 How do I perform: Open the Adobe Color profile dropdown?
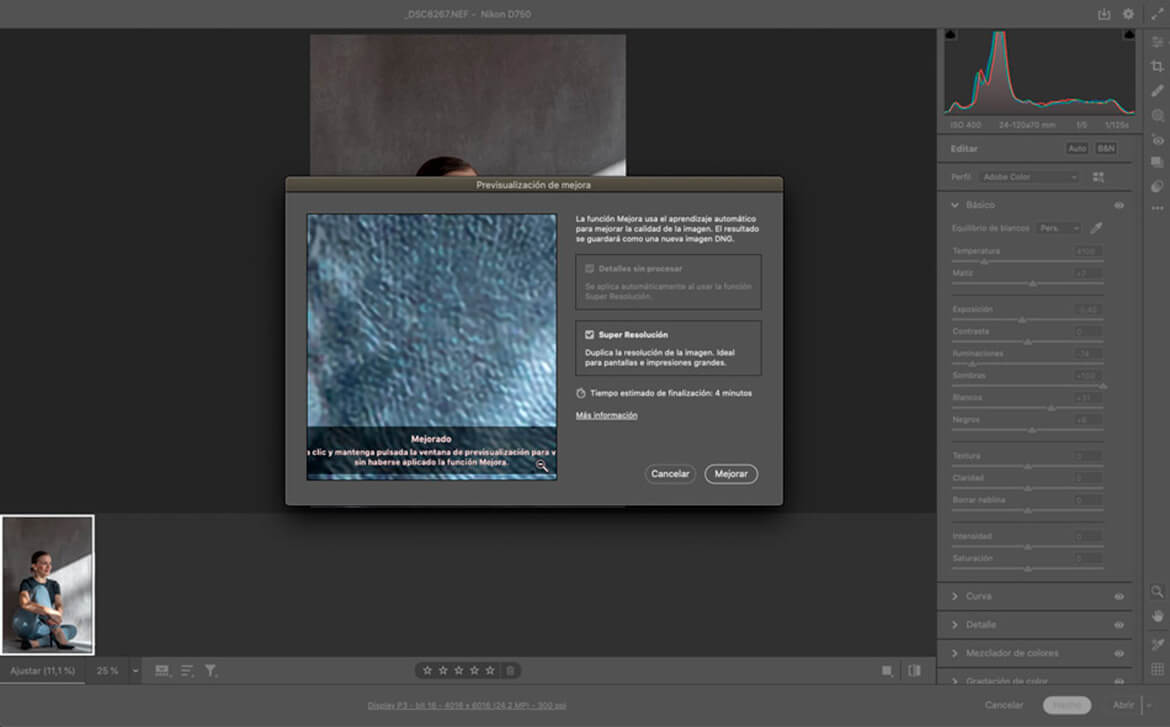(1029, 177)
